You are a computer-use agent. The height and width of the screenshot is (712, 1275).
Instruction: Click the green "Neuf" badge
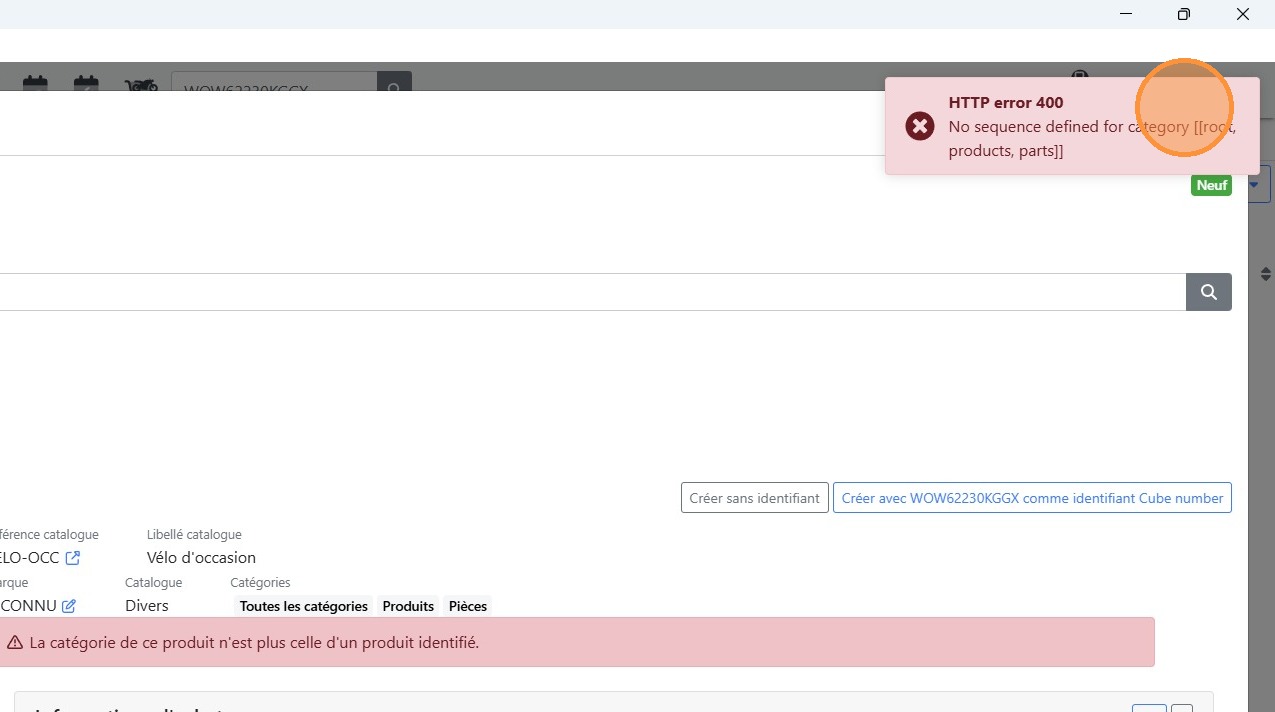click(x=1212, y=185)
